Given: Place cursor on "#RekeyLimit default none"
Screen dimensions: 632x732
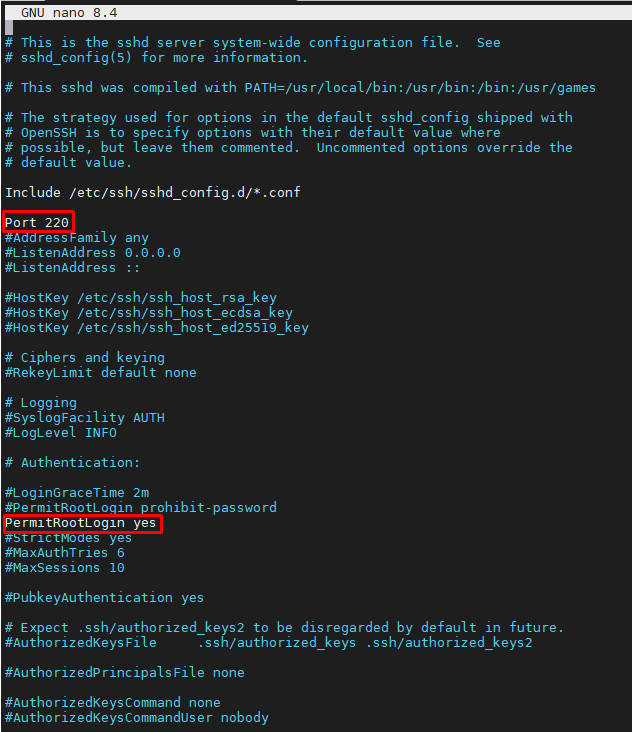Looking at the screenshot, I should click(101, 372).
